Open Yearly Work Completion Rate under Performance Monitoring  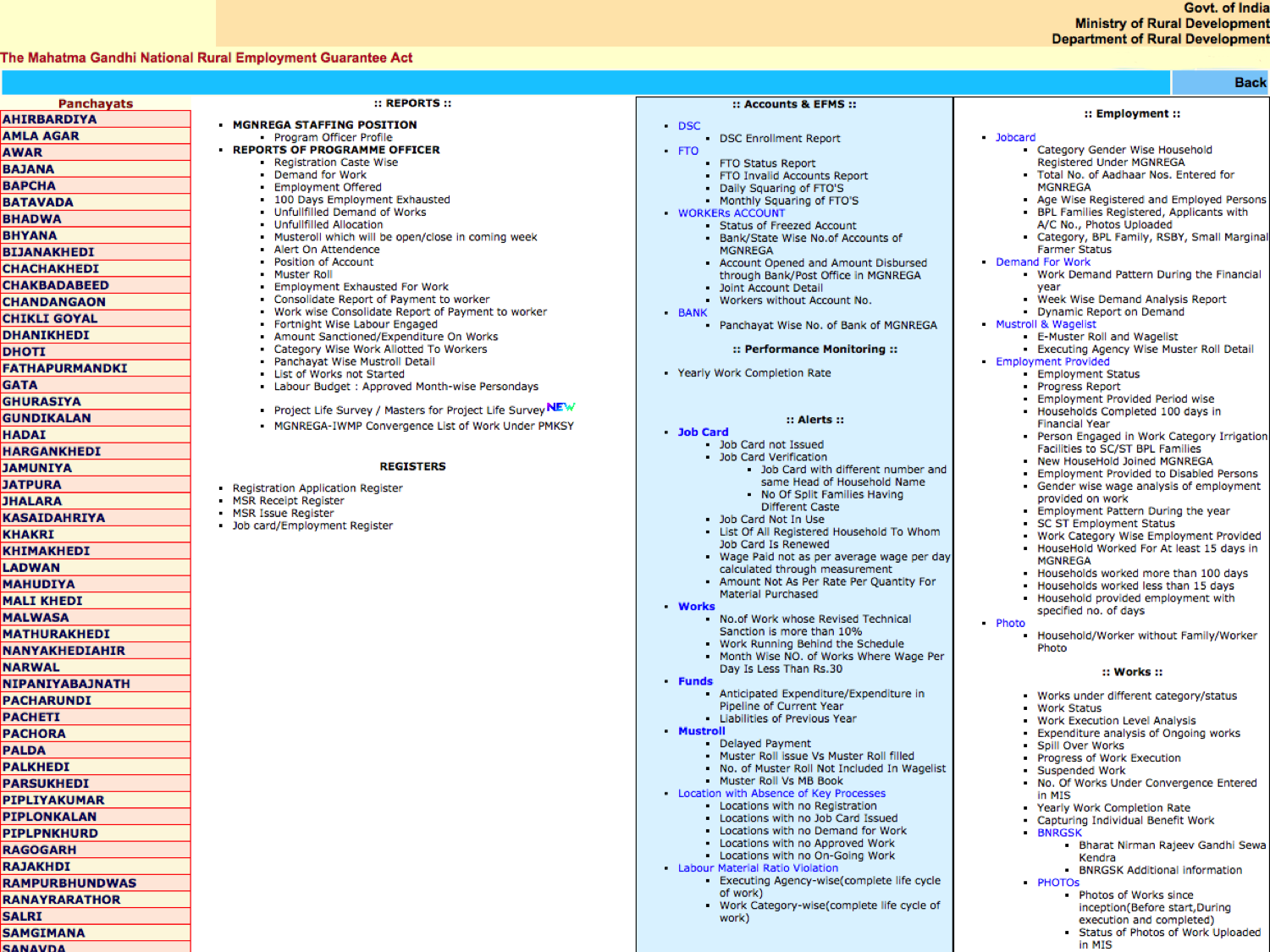[x=754, y=373]
